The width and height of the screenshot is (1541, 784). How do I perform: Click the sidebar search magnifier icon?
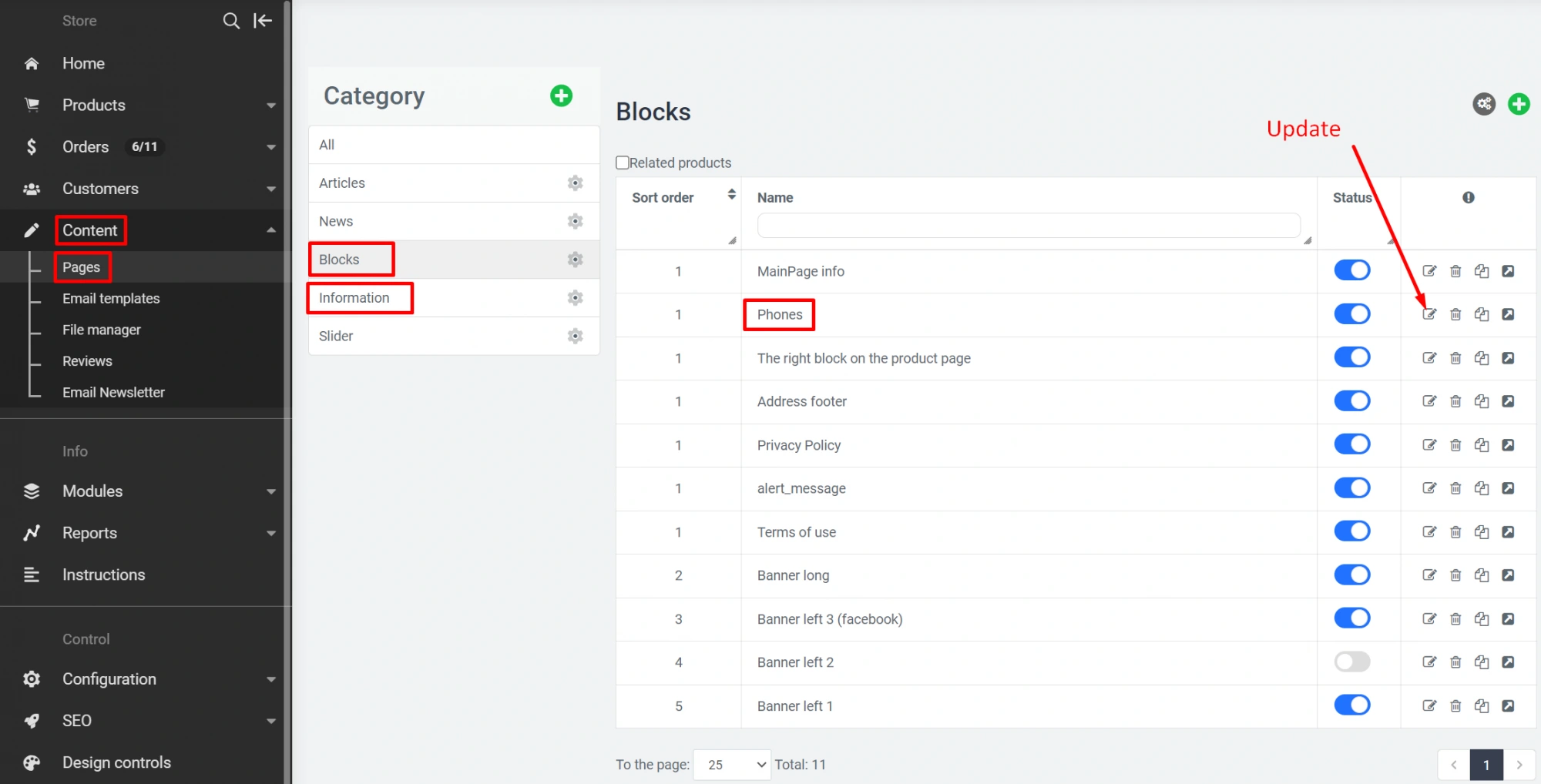(x=231, y=21)
